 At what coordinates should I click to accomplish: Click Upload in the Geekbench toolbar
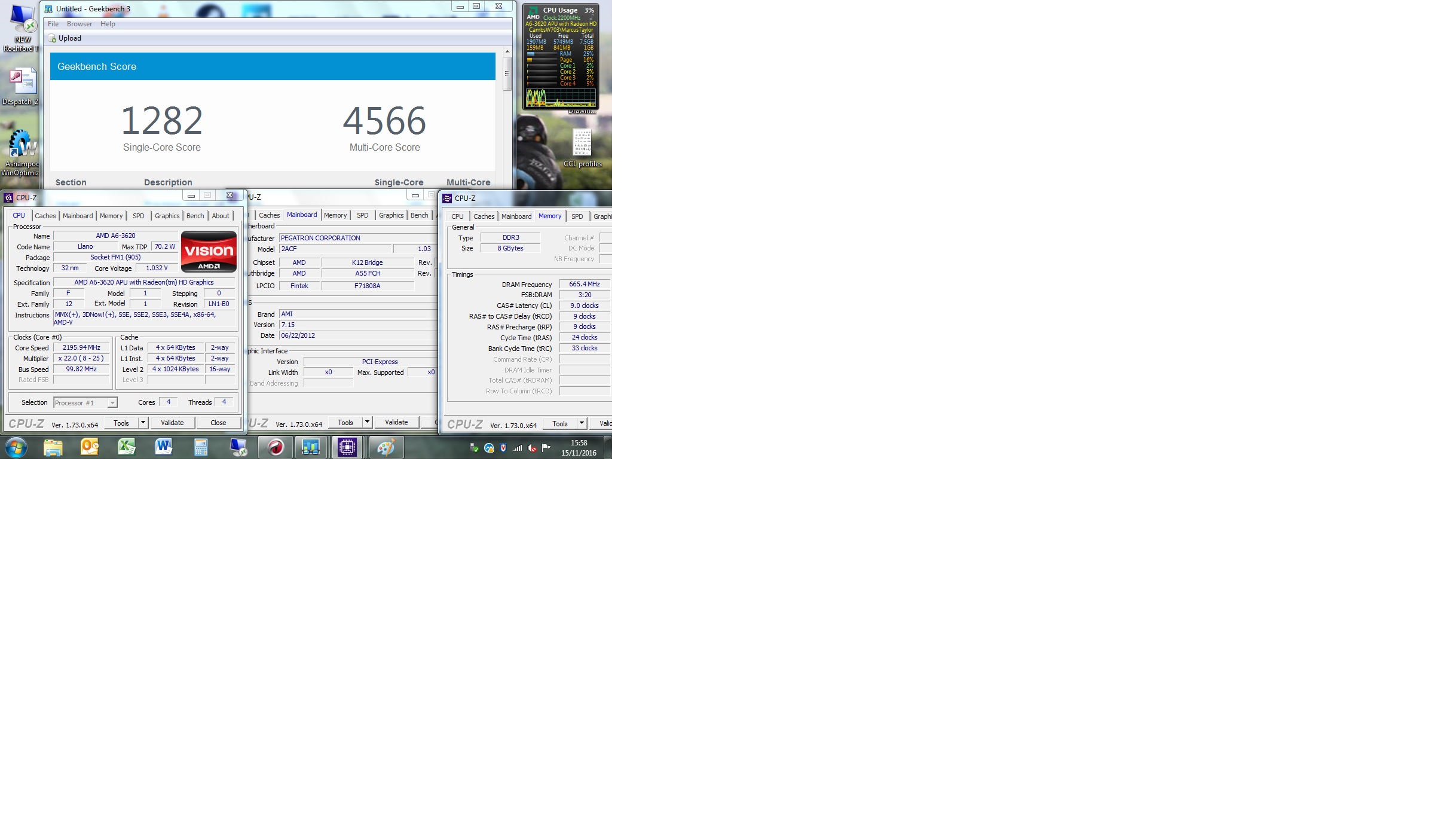click(65, 38)
